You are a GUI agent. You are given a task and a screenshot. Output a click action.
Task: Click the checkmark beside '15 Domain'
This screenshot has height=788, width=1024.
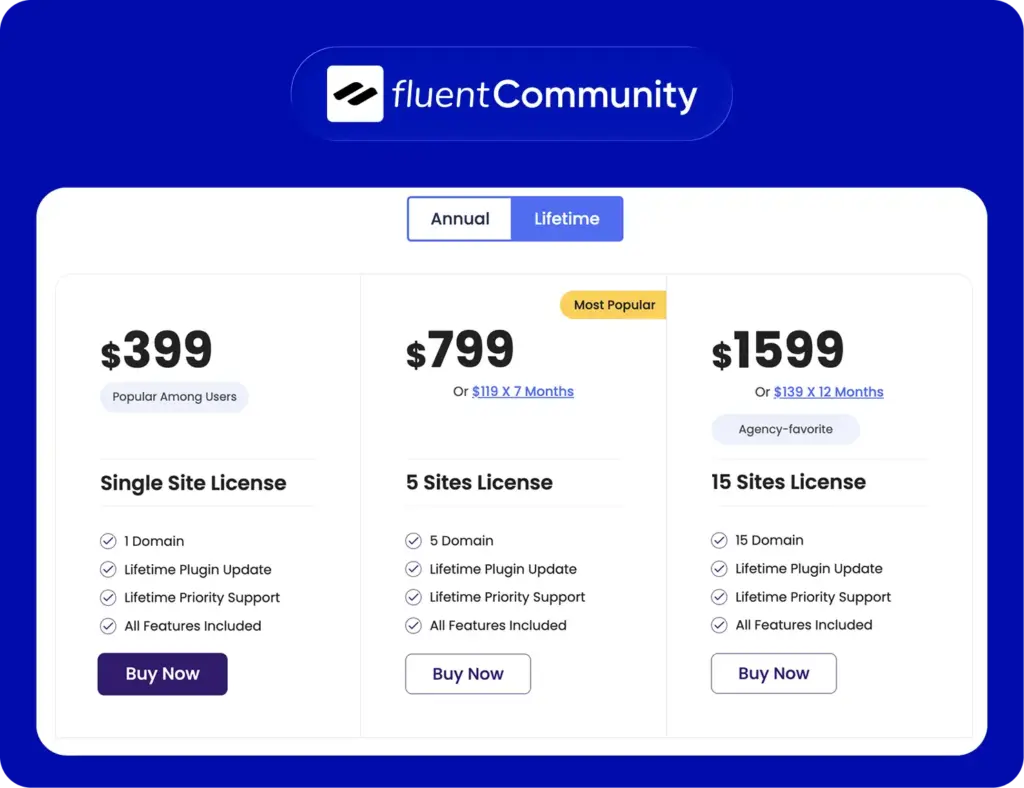click(x=719, y=540)
